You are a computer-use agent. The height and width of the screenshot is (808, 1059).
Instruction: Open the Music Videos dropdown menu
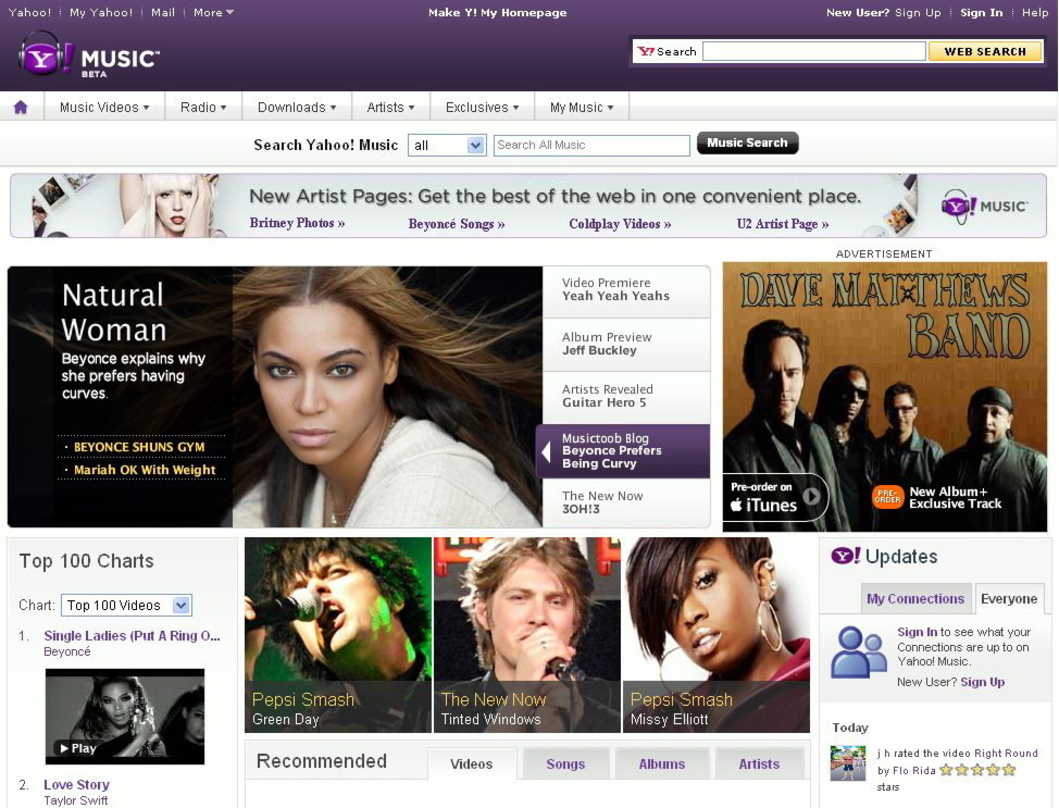105,107
